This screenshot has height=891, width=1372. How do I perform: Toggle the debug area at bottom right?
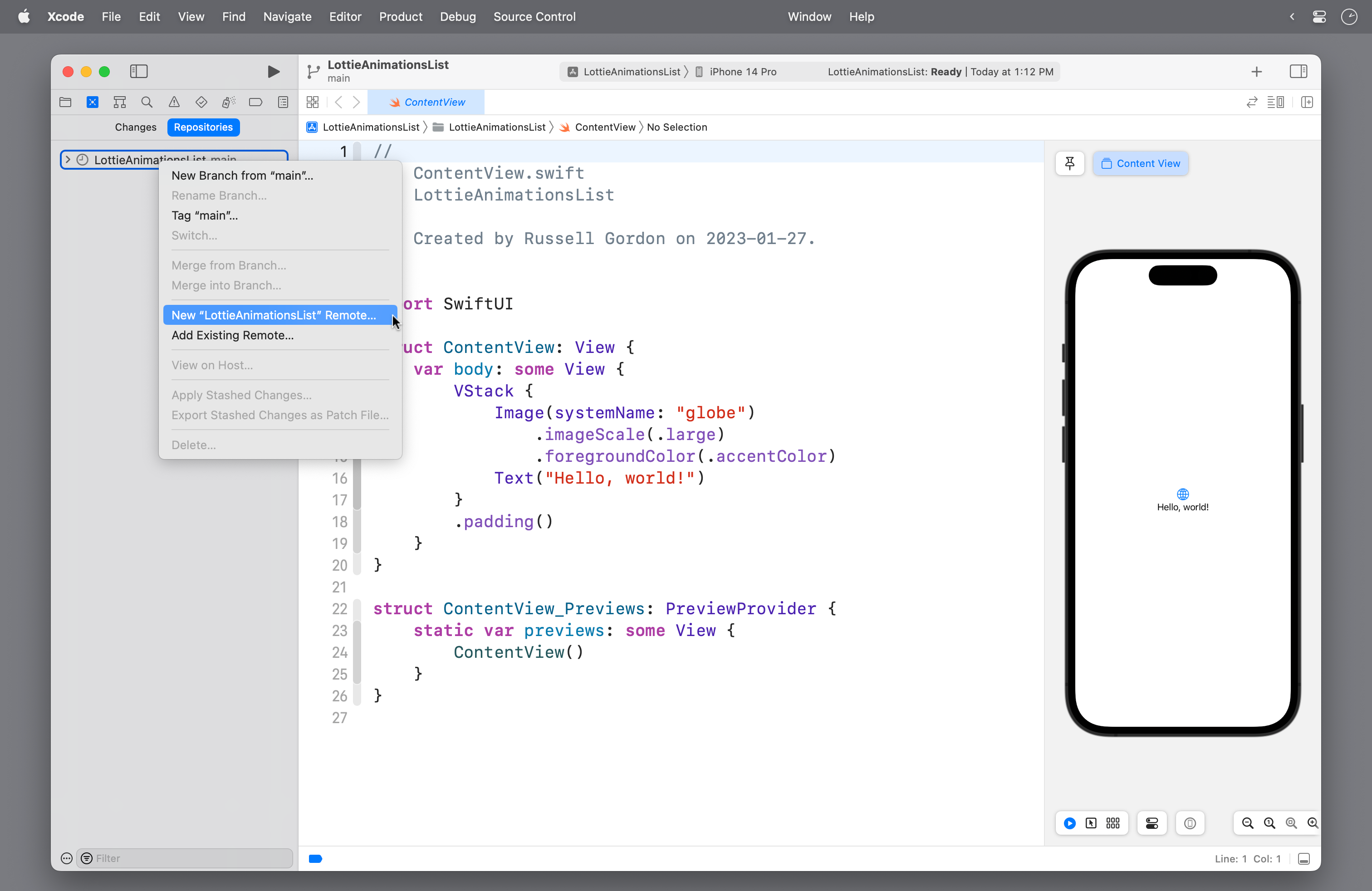click(x=1304, y=859)
